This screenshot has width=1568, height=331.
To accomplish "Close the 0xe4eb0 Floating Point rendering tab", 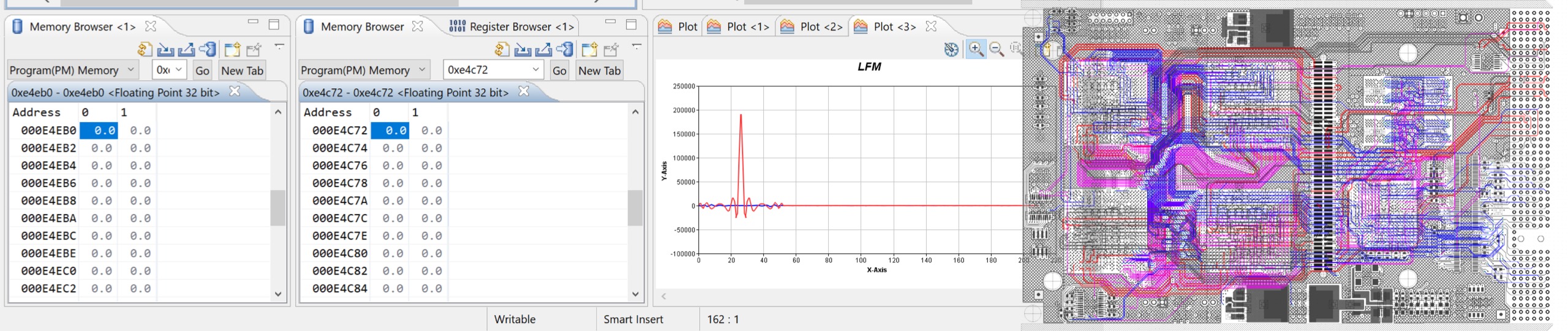I will tap(235, 91).
